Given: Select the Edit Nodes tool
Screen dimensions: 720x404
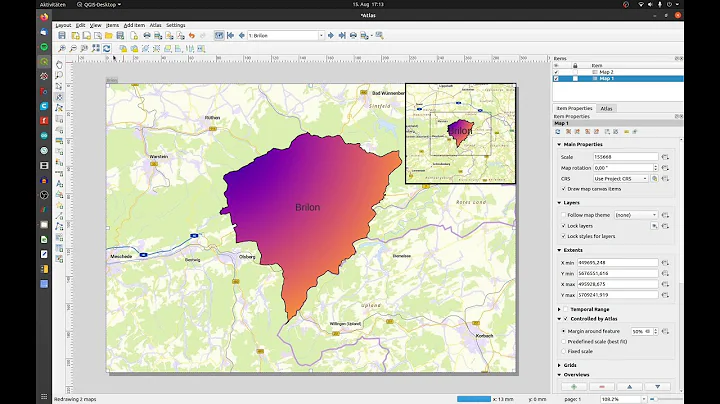Looking at the screenshot, I should (x=59, y=108).
